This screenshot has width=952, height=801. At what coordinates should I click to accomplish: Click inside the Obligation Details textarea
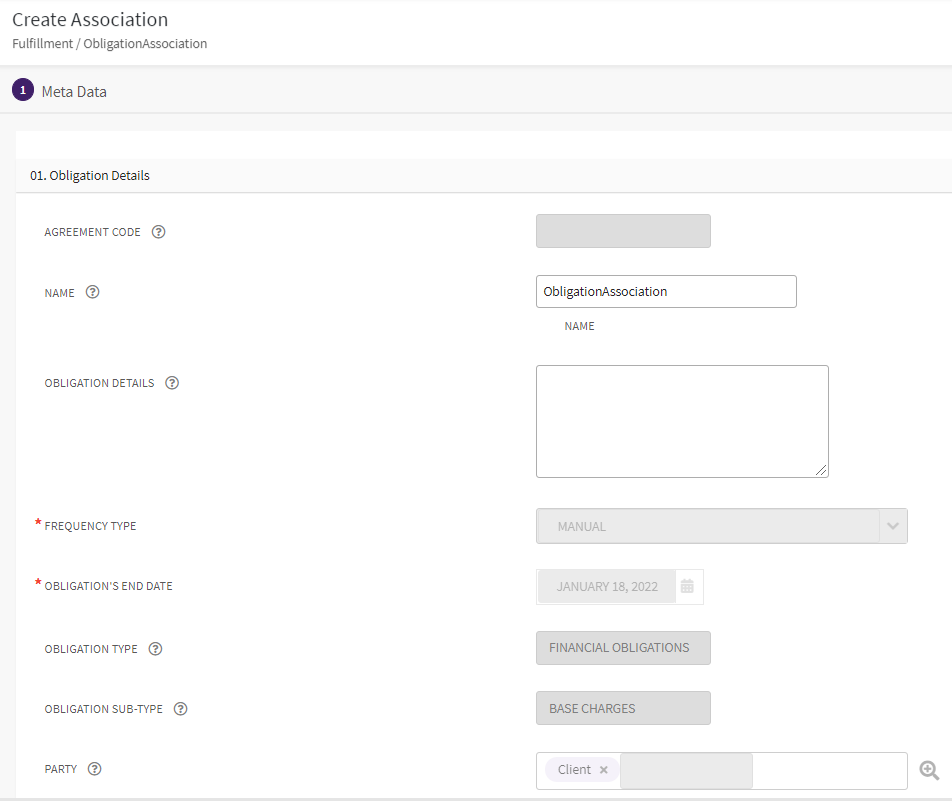(682, 421)
